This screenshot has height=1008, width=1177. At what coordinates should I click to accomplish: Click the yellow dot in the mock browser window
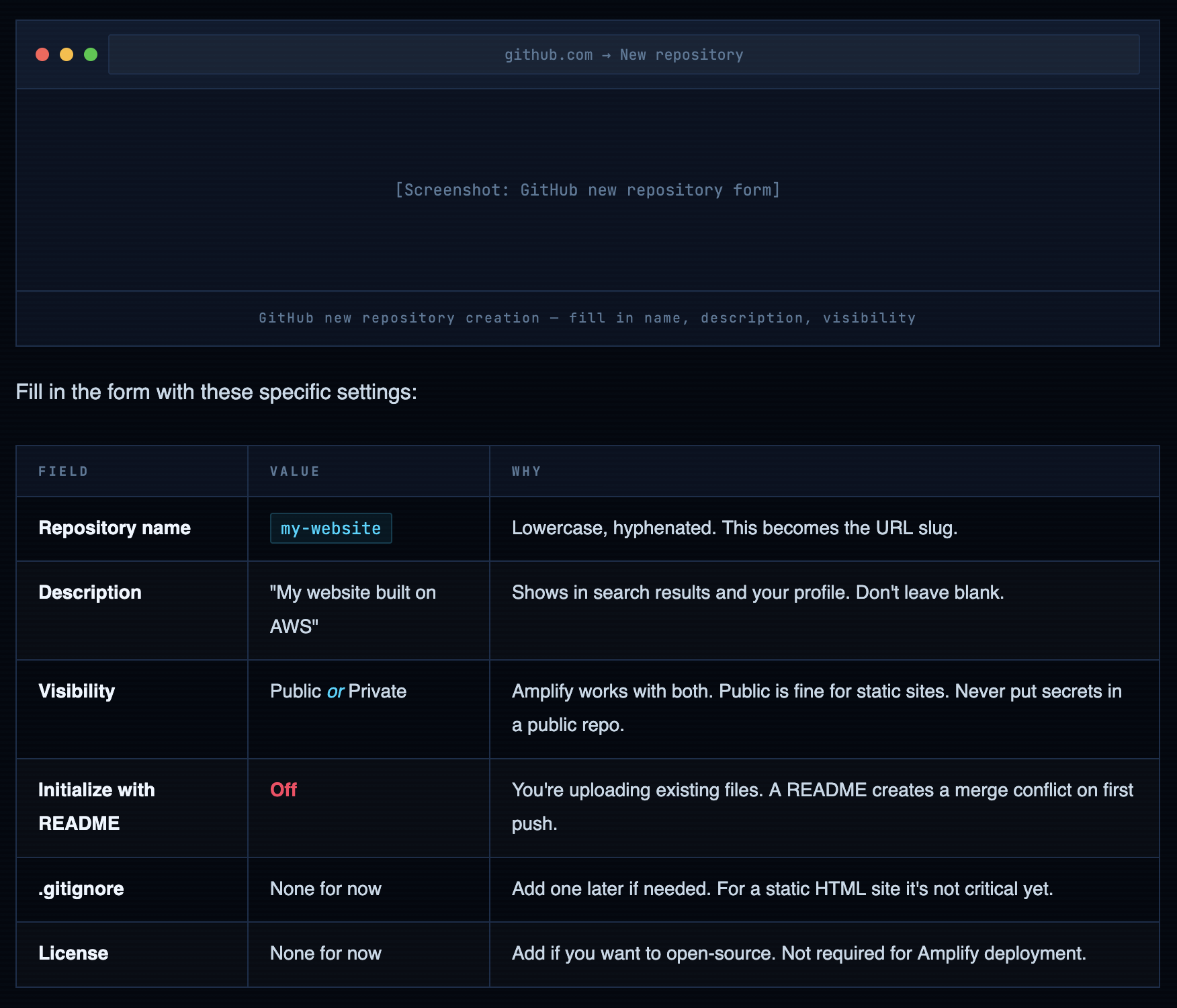pos(67,54)
